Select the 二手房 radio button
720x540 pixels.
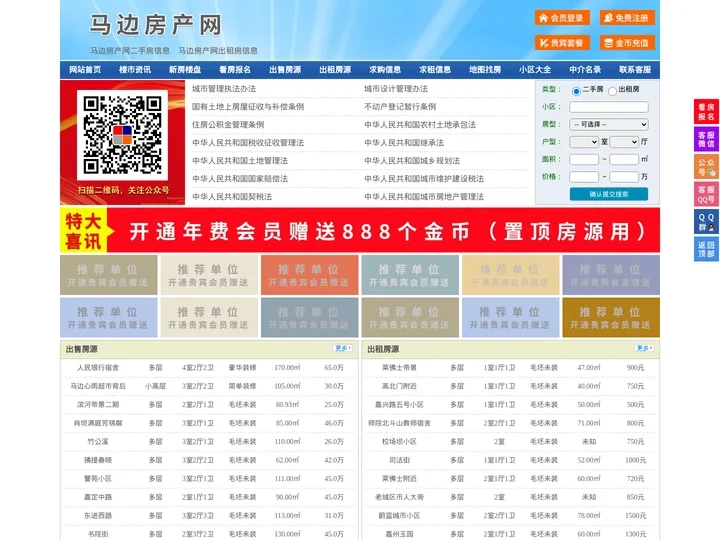click(x=576, y=91)
